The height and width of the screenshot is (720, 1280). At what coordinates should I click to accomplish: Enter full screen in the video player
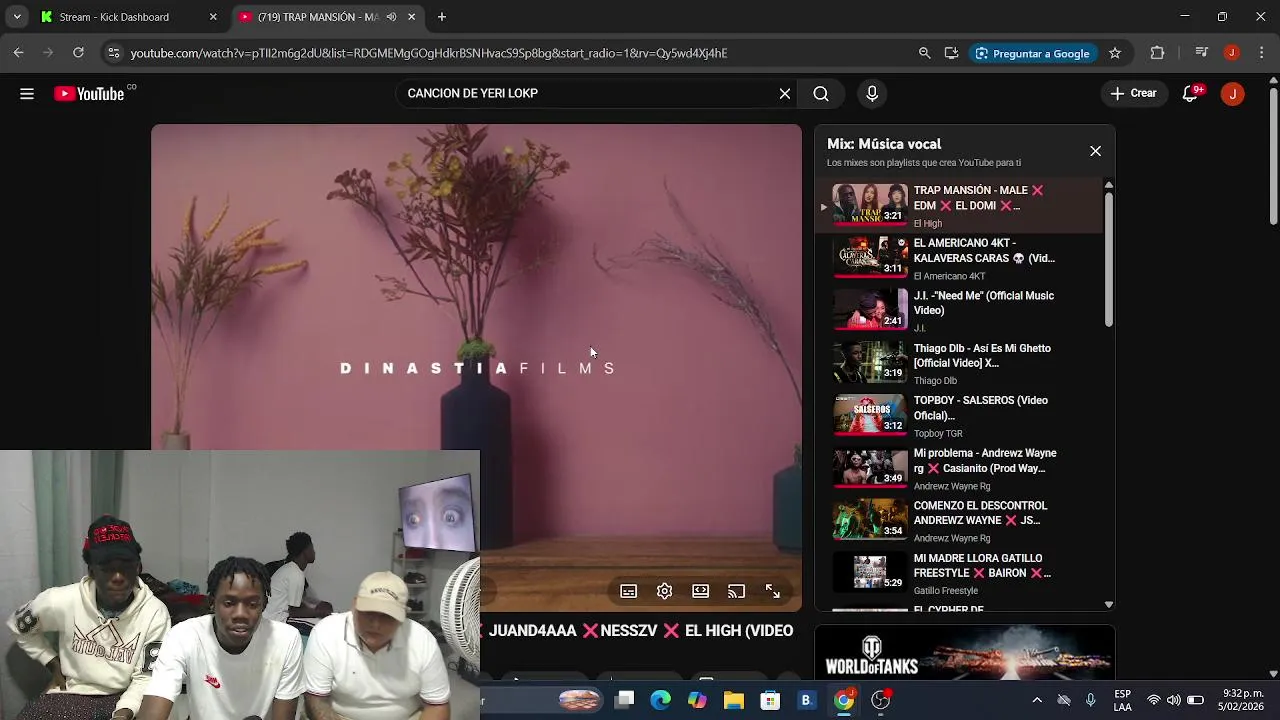click(772, 591)
